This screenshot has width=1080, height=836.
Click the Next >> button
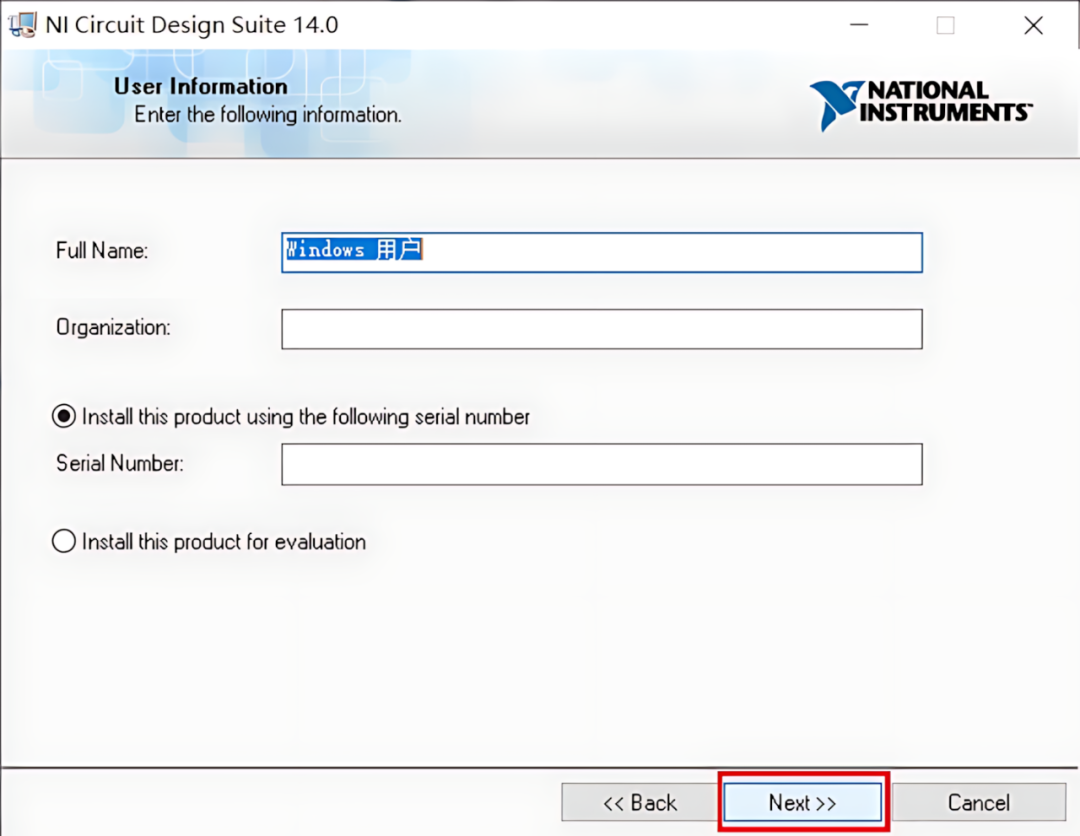click(802, 802)
